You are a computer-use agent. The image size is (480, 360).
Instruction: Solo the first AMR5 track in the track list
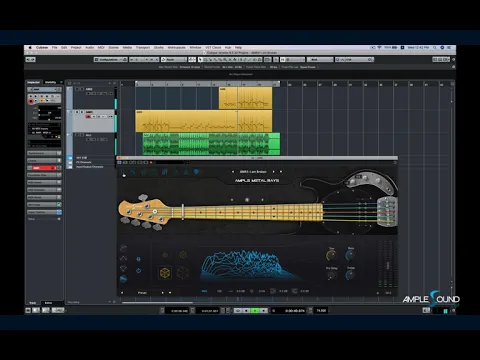[82, 89]
